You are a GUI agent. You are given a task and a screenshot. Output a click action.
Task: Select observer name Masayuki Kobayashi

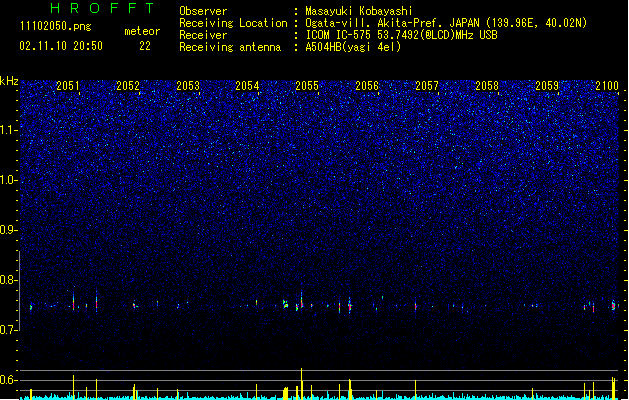[359, 11]
